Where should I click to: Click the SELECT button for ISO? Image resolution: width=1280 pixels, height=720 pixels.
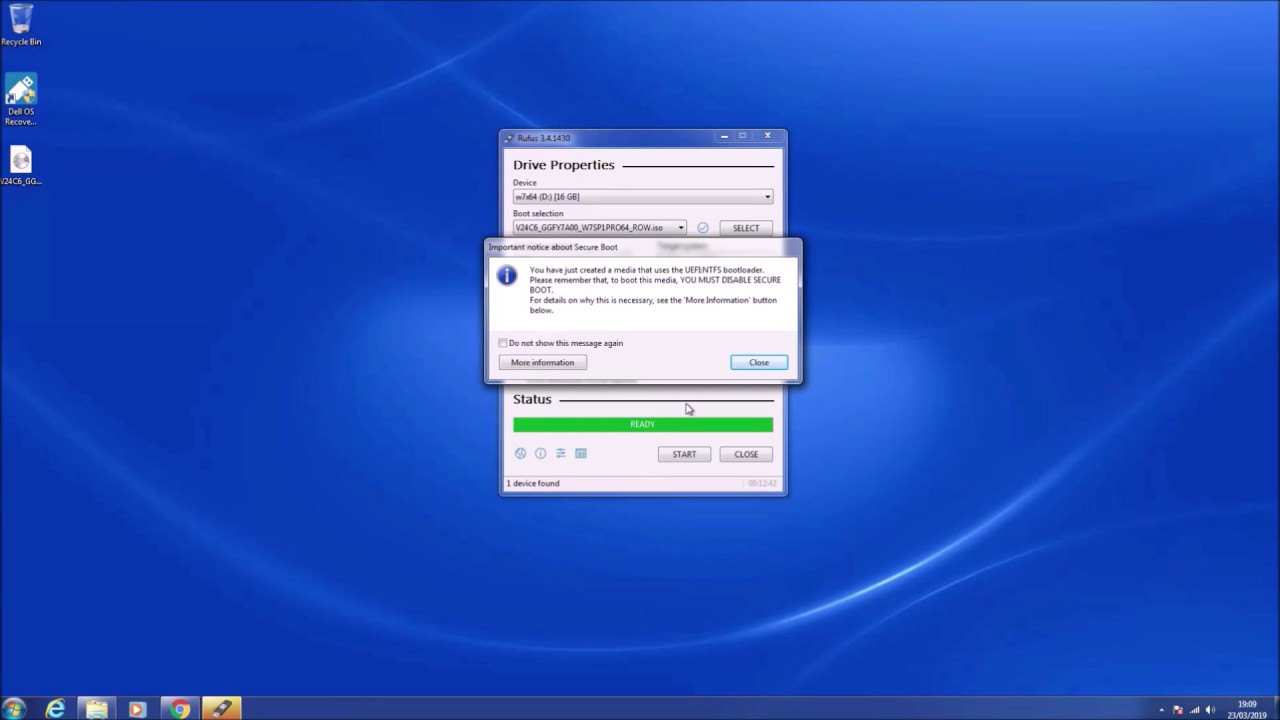point(746,228)
